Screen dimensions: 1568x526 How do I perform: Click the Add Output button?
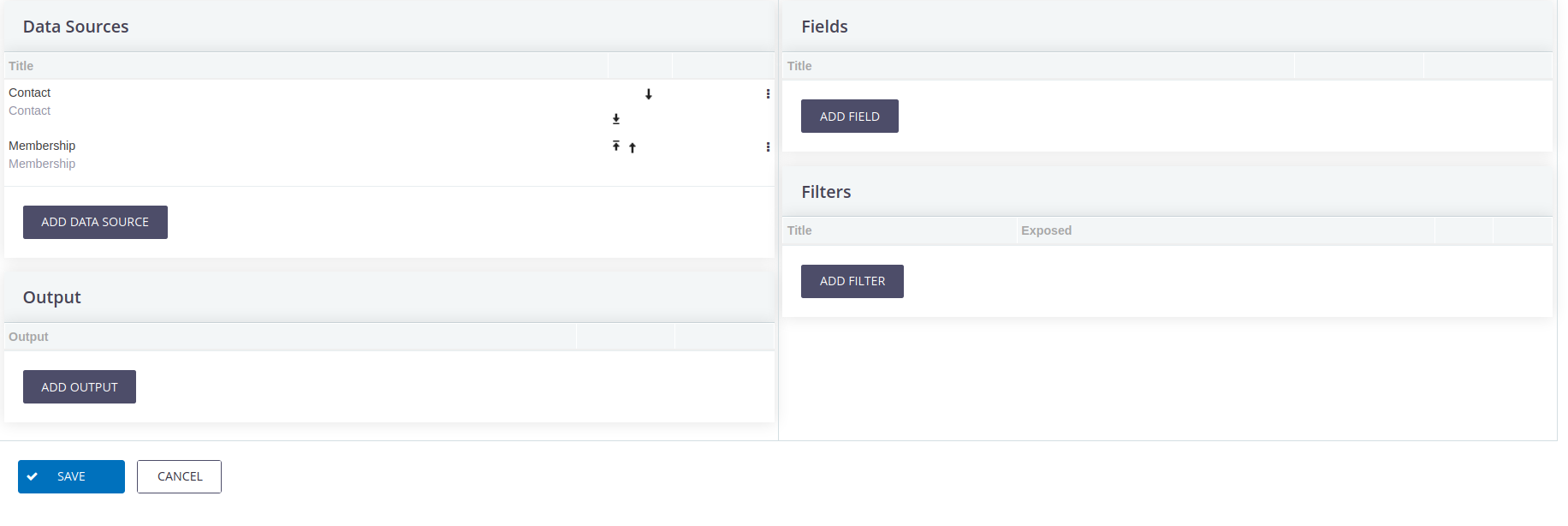tap(80, 387)
